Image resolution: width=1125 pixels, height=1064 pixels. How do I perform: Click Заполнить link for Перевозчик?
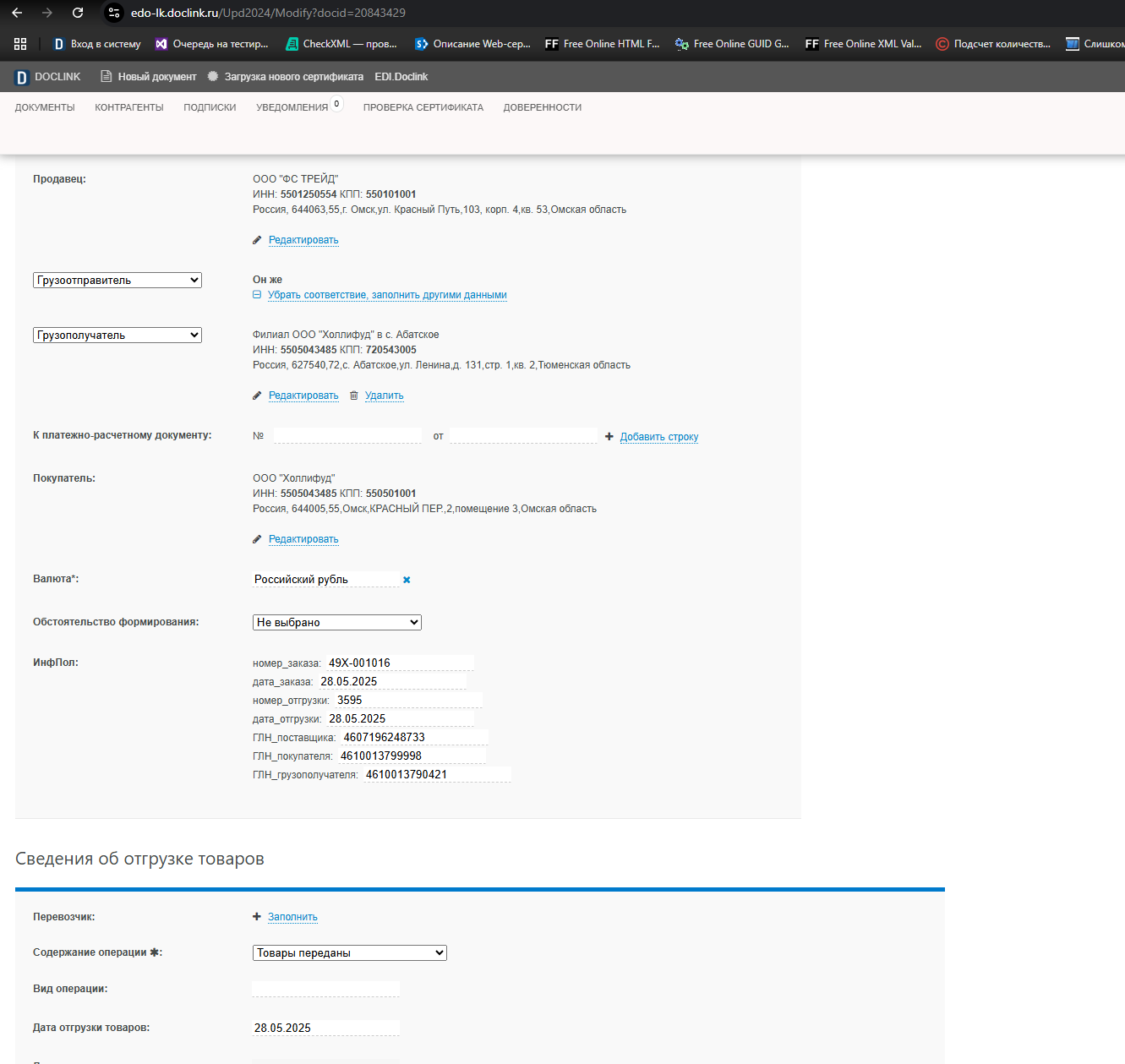292,917
